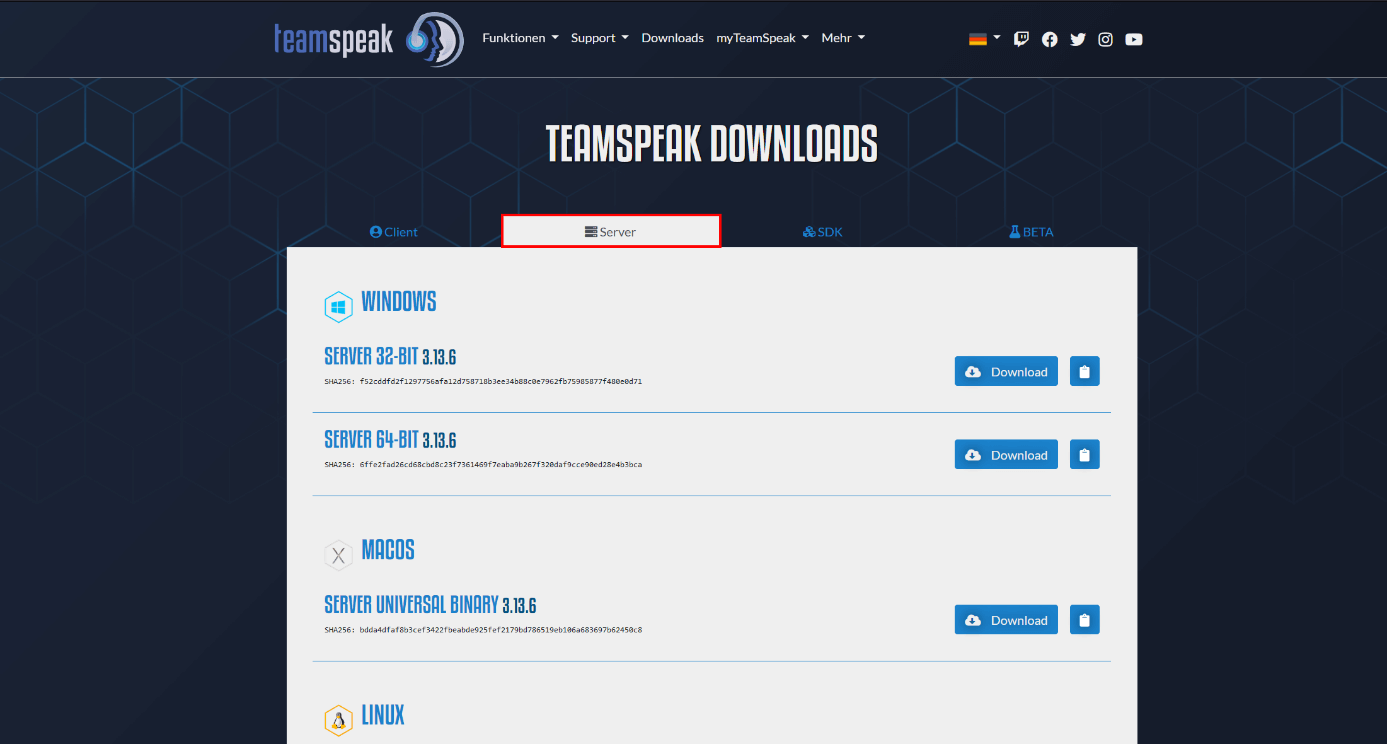Expand the Funktionen menu
1387x744 pixels.
pos(520,38)
